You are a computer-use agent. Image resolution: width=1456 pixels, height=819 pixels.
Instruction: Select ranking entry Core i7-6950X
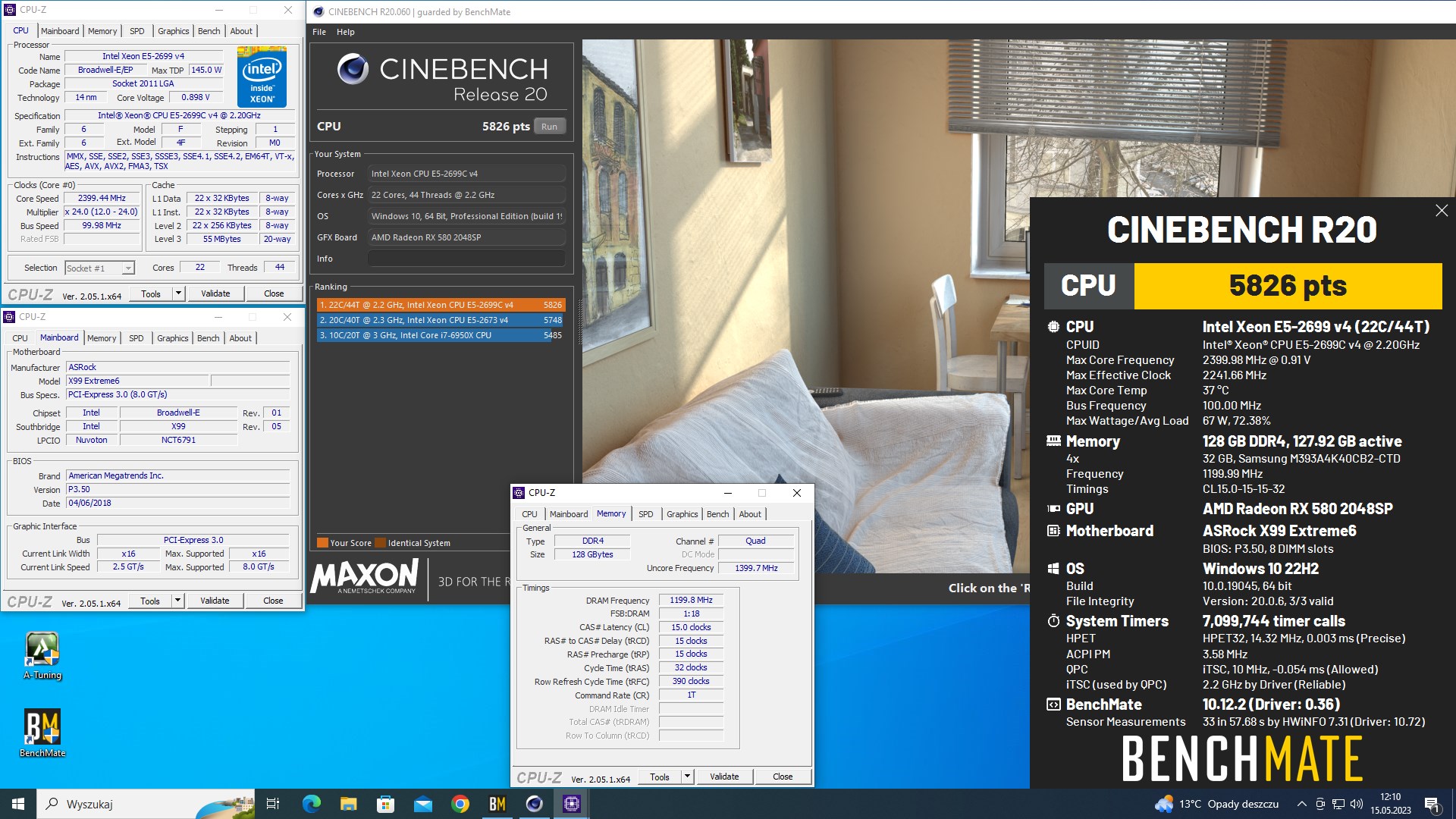441,335
